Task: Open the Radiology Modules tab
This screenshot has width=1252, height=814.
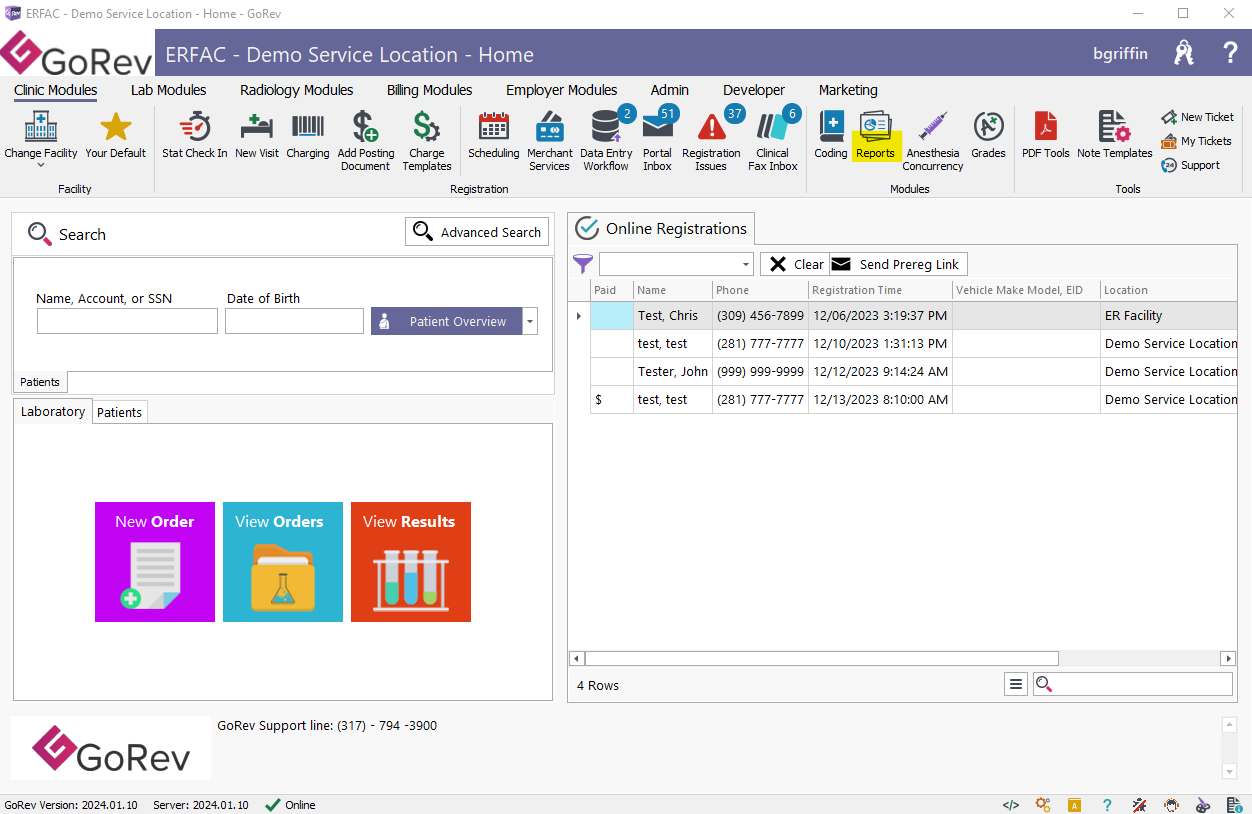Action: point(297,90)
